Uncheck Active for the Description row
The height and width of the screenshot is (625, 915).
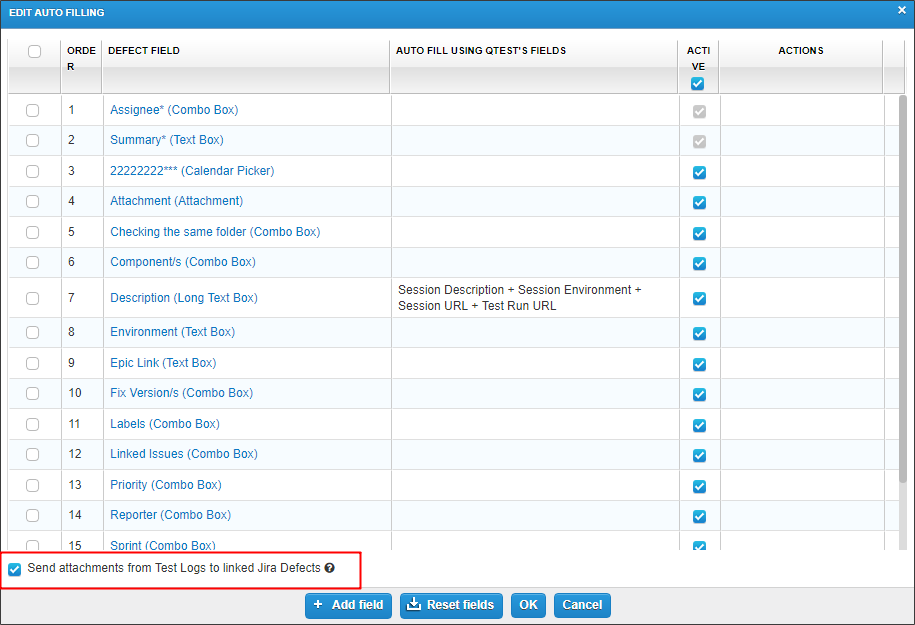click(699, 298)
